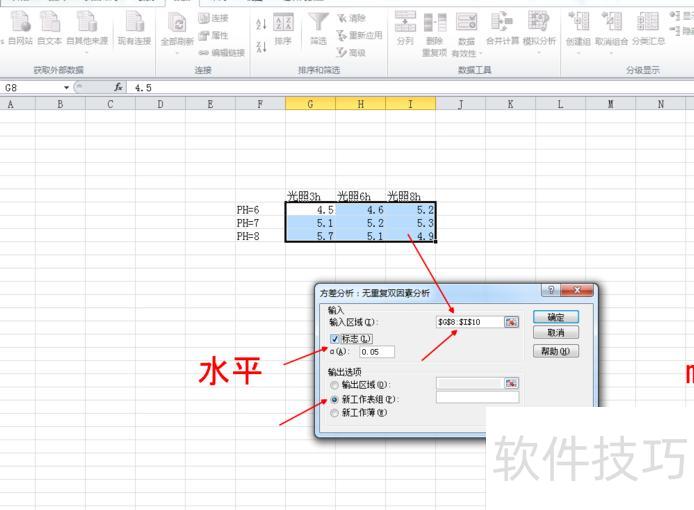The height and width of the screenshot is (510, 694).
Task: Open the Sort (排序) dialog
Action: coord(283,29)
